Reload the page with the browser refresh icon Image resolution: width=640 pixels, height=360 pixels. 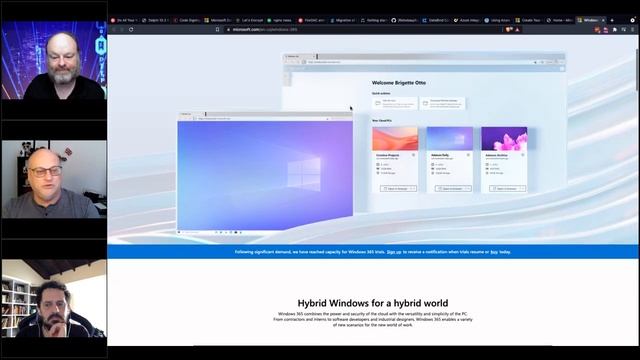pyautogui.click(x=131, y=29)
